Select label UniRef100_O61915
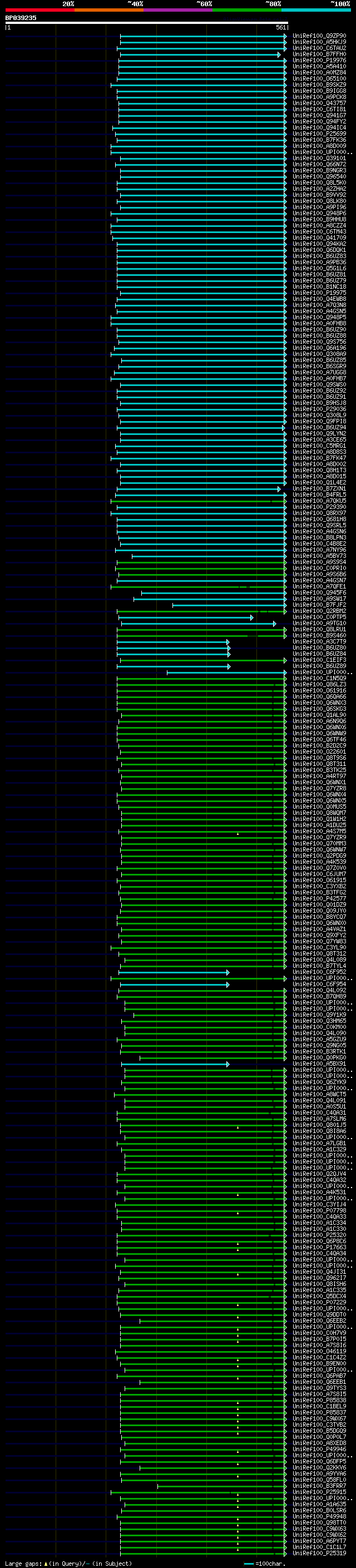Viewport: 356px width, 1568px height. (319, 880)
